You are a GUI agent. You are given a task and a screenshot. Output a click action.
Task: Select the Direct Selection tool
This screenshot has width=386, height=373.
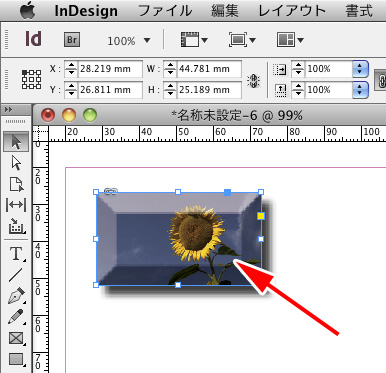(x=16, y=163)
